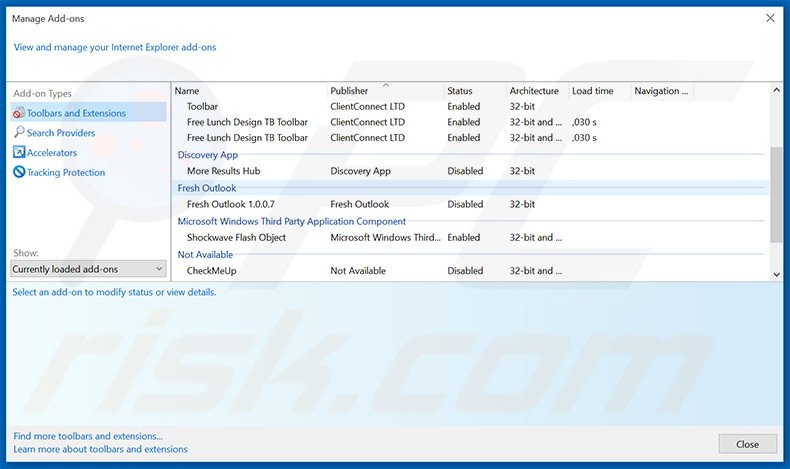Image resolution: width=790 pixels, height=469 pixels.
Task: Click Disabled status of CheckMeUp
Action: tap(465, 271)
